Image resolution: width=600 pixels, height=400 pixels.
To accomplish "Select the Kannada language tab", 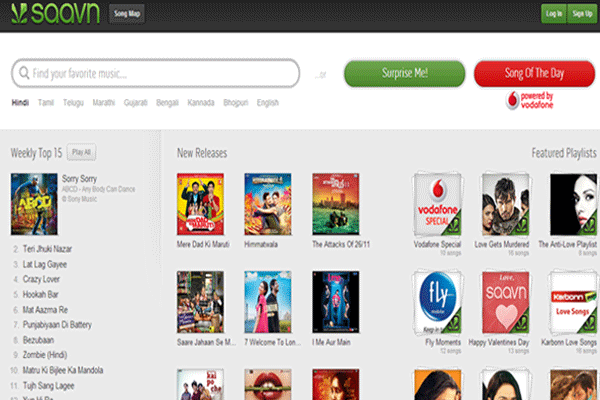I will (201, 103).
